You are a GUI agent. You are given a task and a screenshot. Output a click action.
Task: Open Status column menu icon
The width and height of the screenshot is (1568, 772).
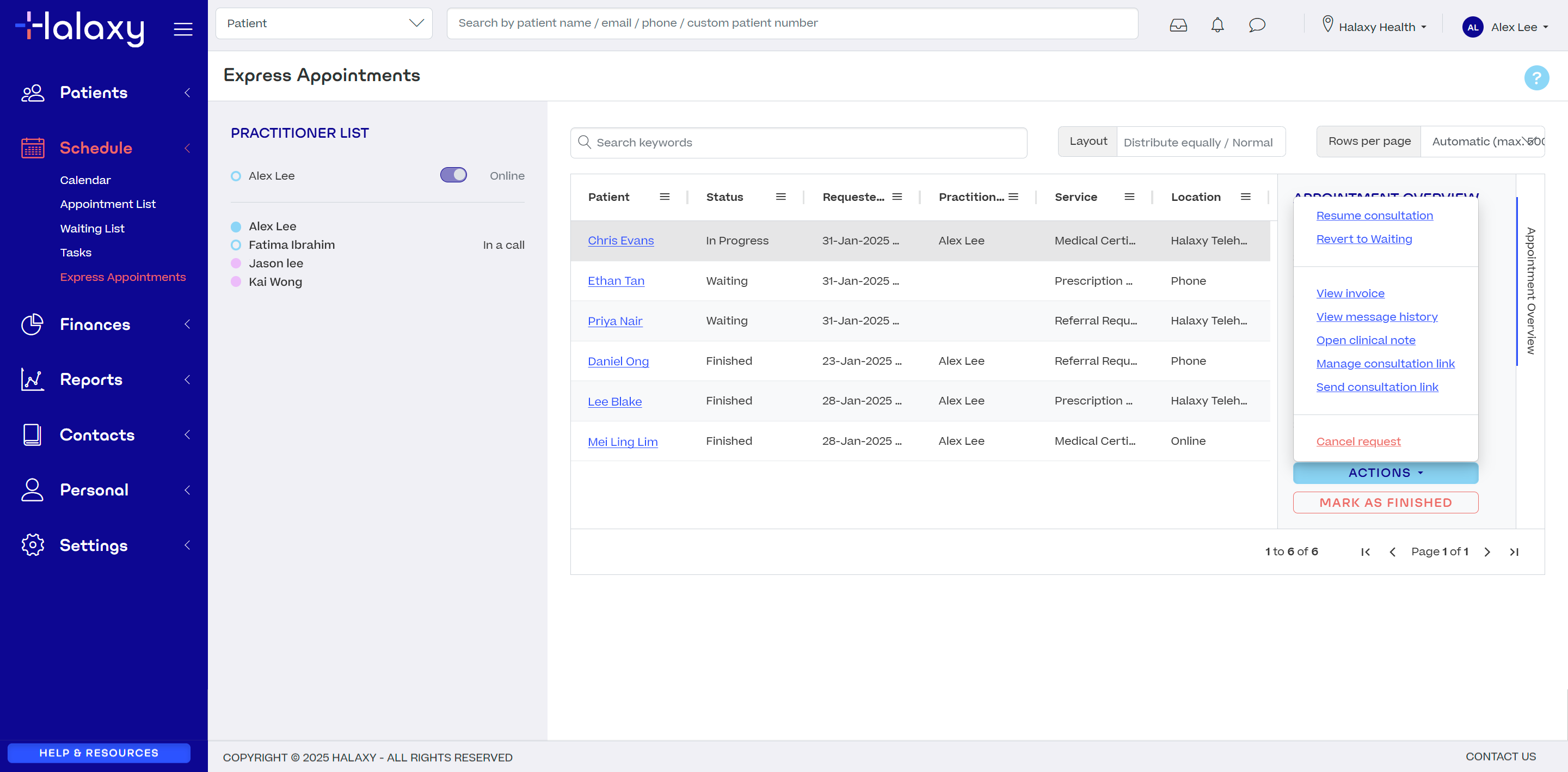(x=780, y=197)
